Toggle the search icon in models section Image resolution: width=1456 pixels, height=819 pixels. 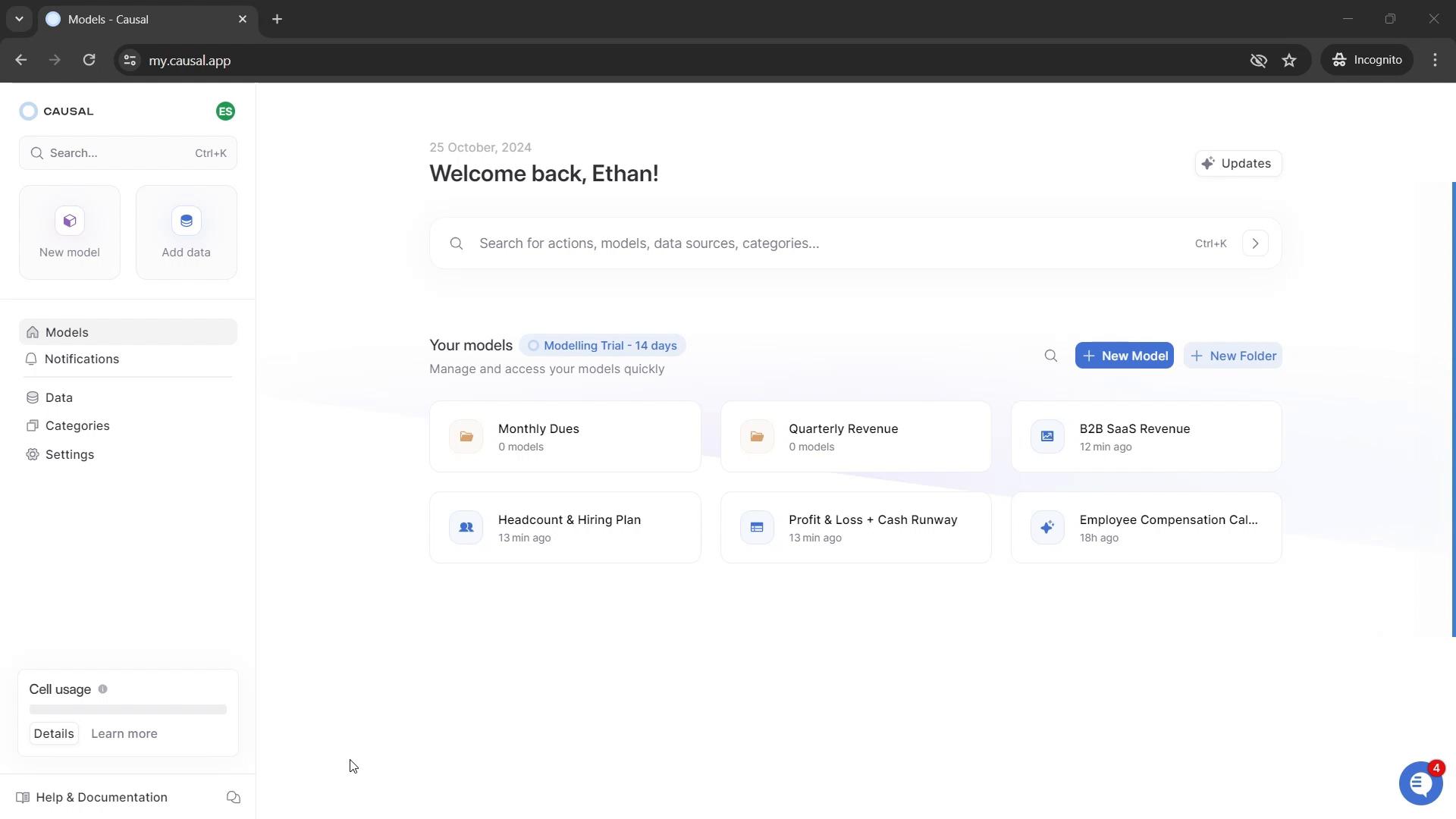coord(1051,356)
